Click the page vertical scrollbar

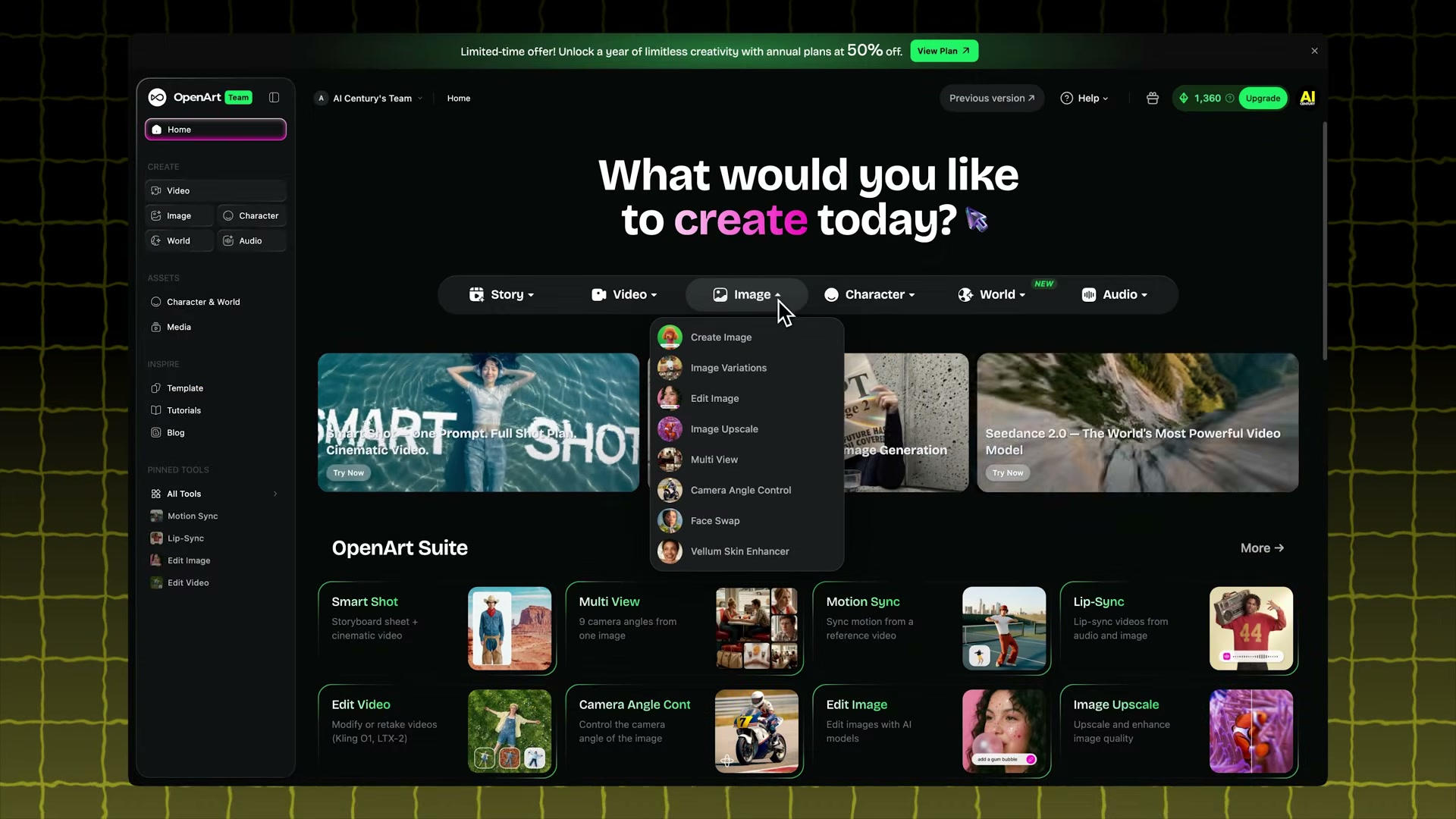pyautogui.click(x=1325, y=241)
